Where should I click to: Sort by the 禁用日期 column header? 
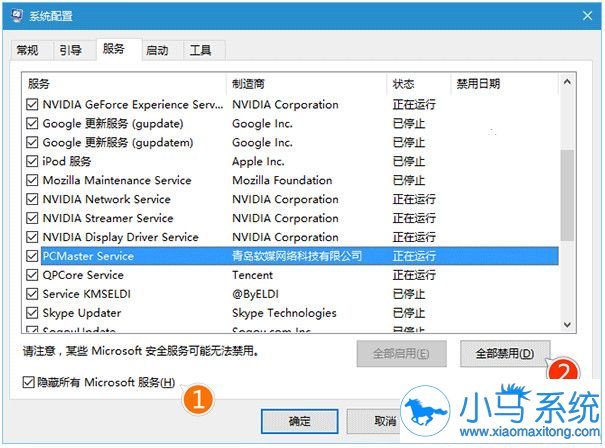(505, 84)
